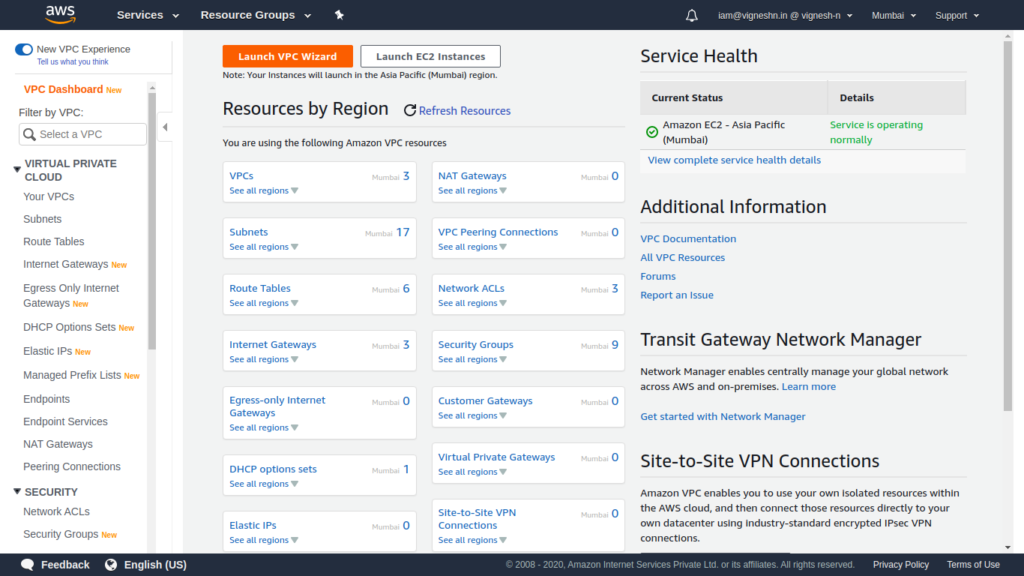View complete service health details
1024x576 pixels.
734,160
